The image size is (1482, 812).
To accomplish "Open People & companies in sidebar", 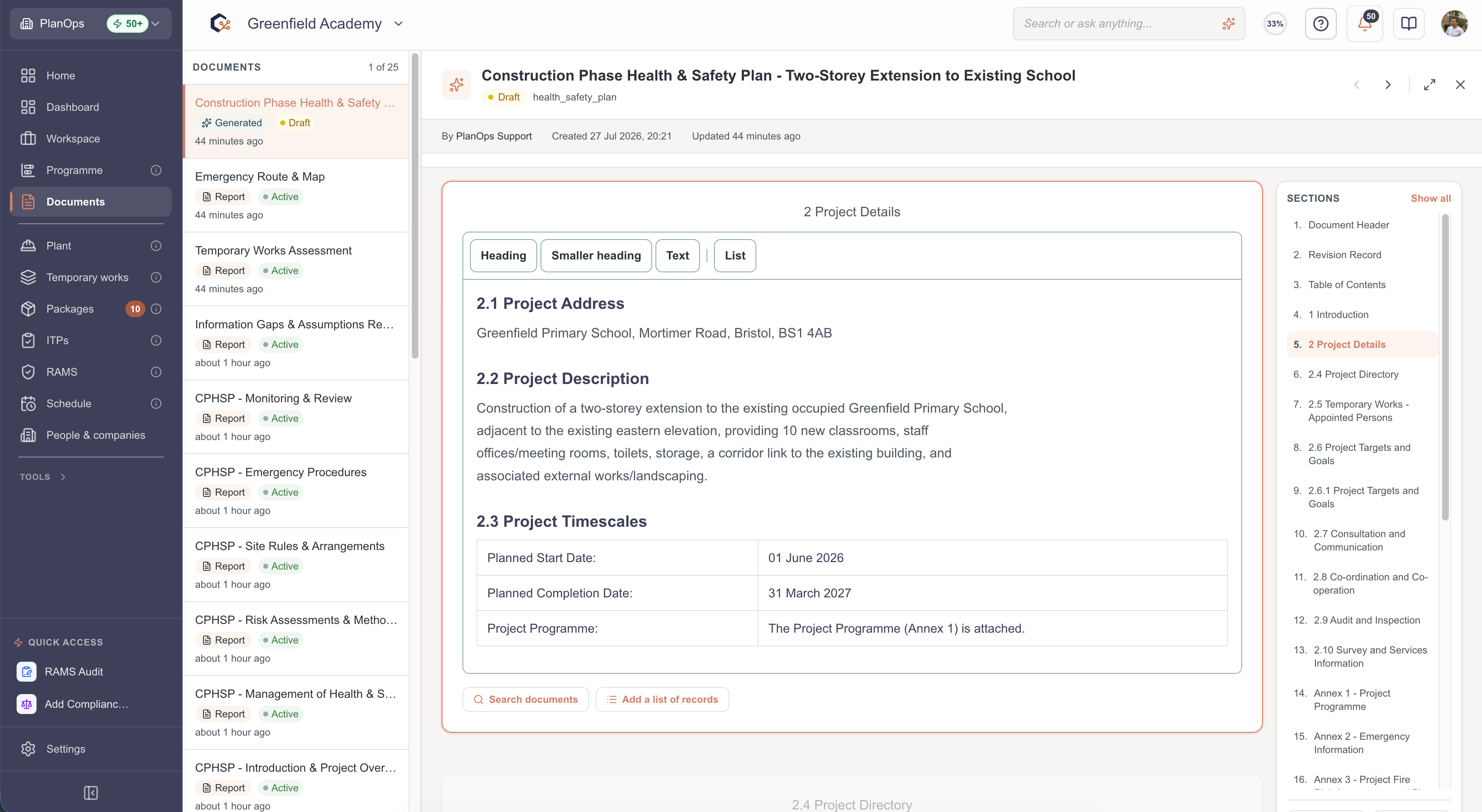I will [91, 435].
